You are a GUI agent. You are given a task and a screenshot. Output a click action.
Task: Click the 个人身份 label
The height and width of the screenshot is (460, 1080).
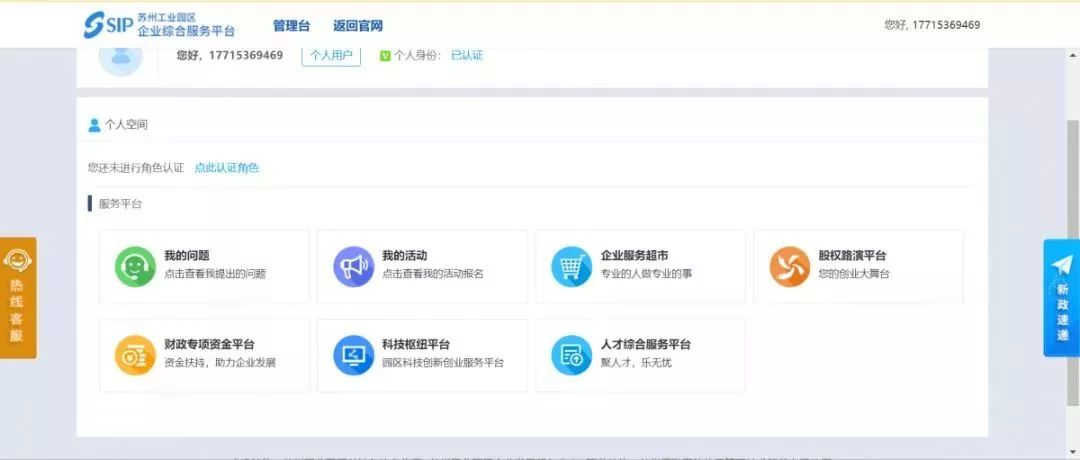(415, 56)
